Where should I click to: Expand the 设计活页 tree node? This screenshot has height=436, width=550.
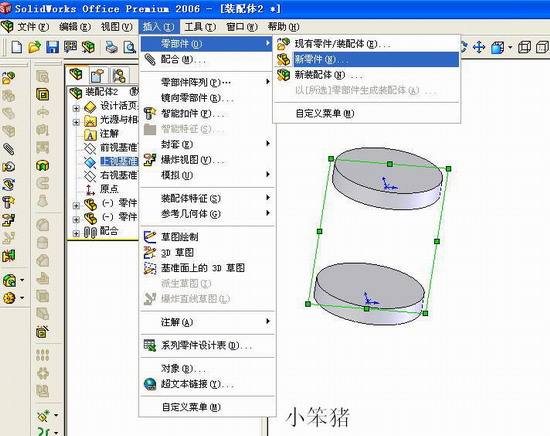76,108
